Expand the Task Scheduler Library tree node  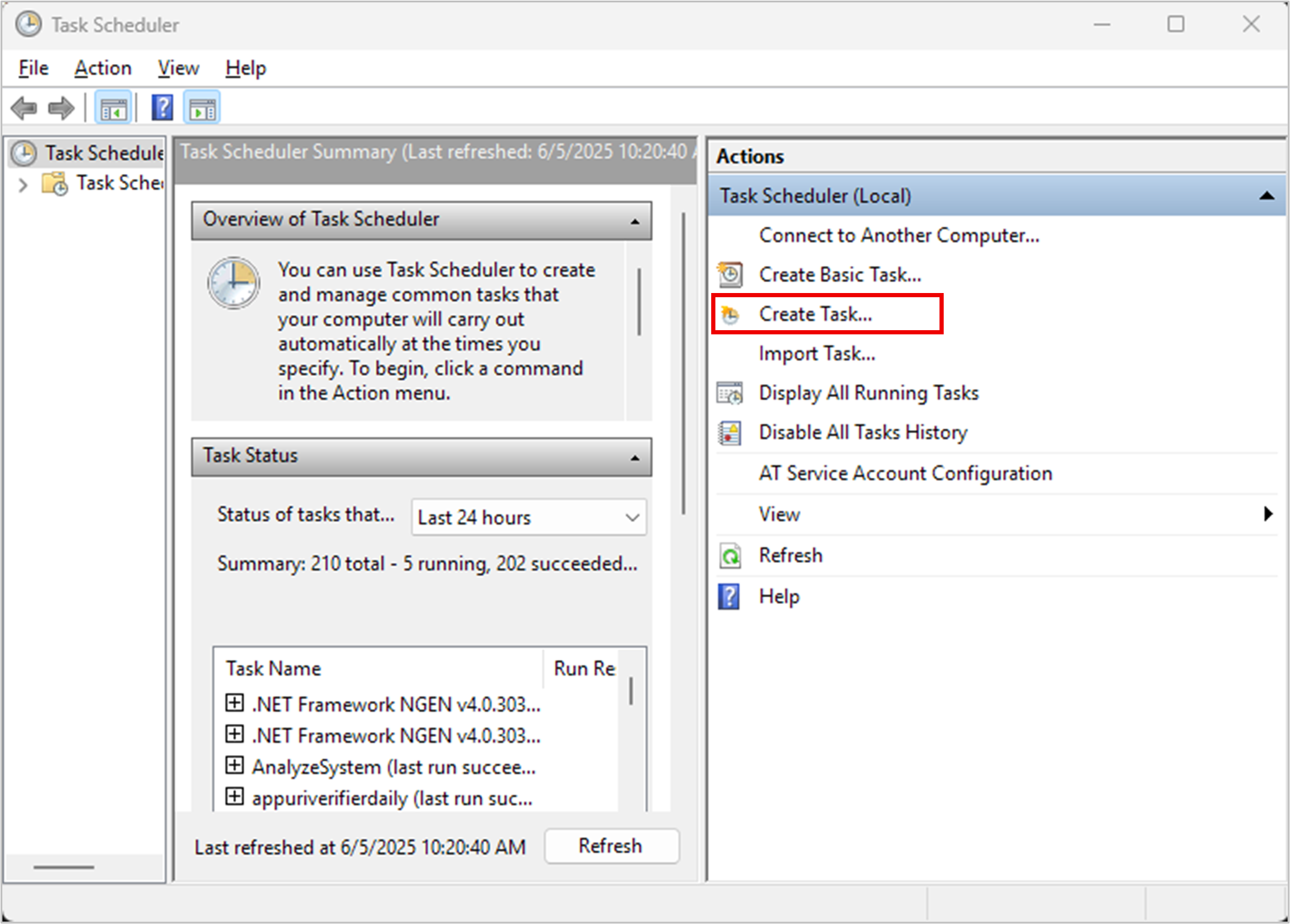click(23, 185)
